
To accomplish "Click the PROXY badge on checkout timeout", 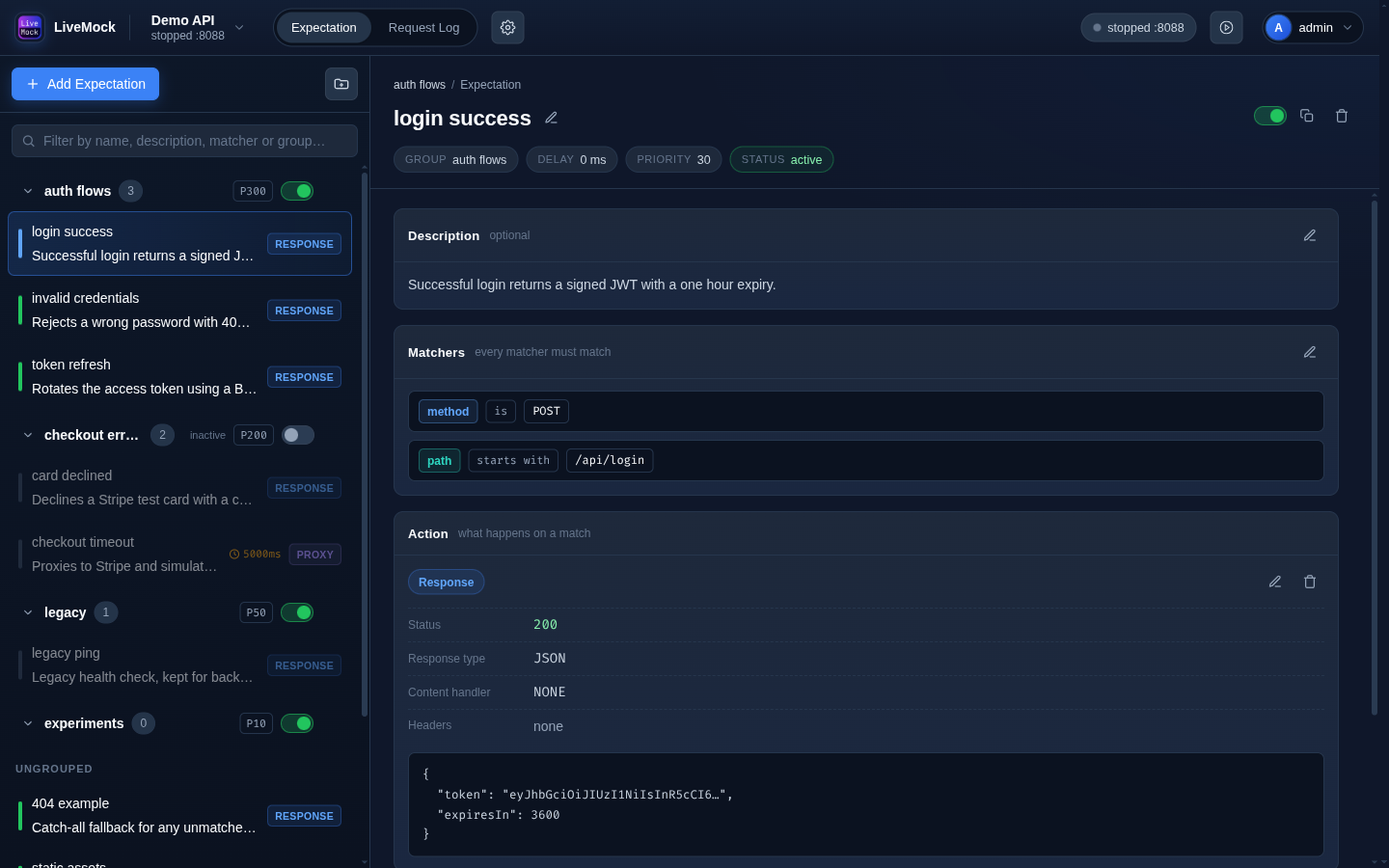I will 314,555.
